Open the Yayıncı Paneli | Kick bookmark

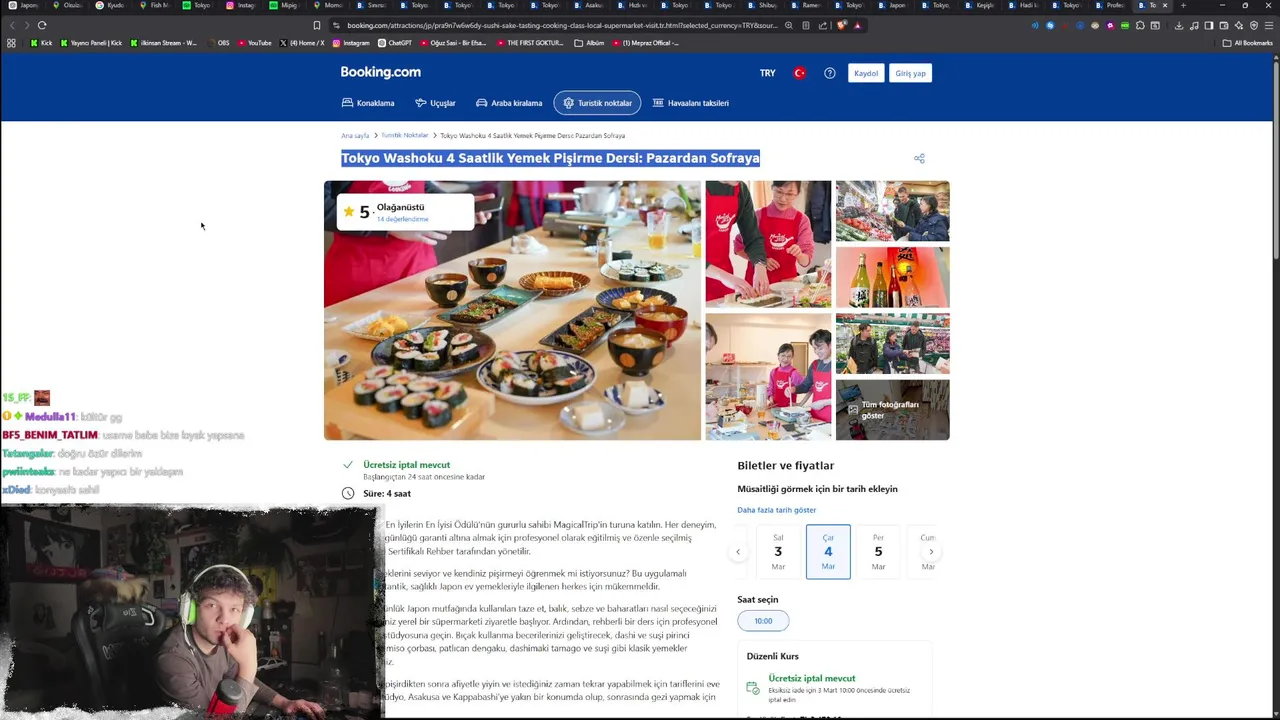point(91,43)
